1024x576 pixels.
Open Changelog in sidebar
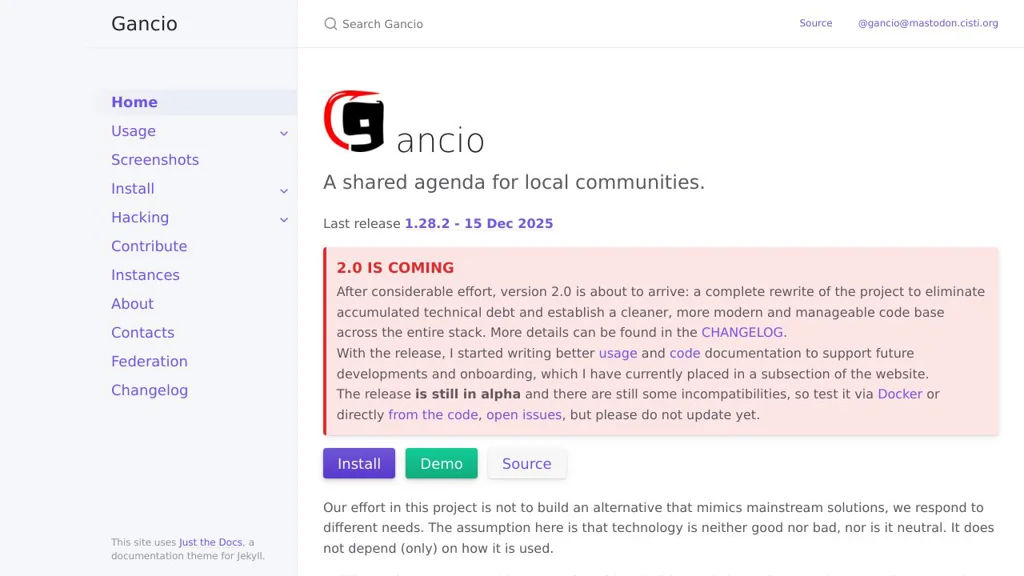point(149,389)
